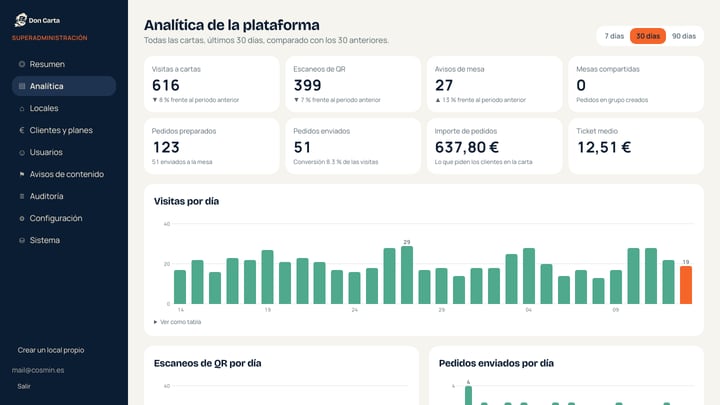Click the Usuarios sidebar icon

(22, 152)
